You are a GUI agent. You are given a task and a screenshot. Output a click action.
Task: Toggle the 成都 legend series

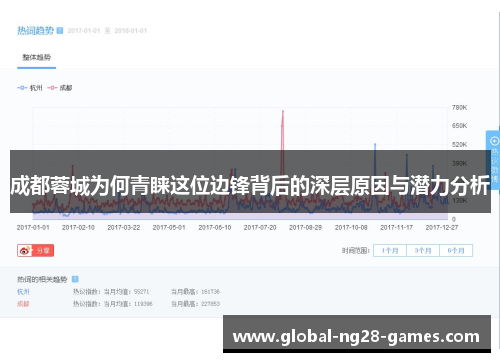click(x=60, y=88)
